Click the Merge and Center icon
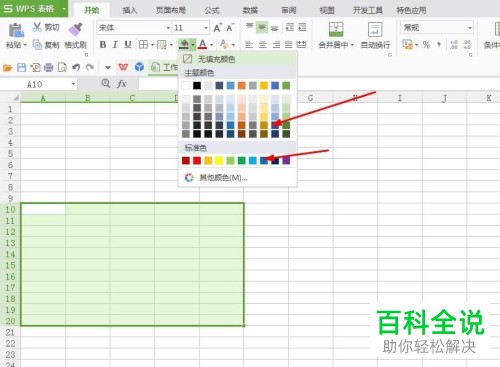This screenshot has height=367, width=500. (x=336, y=30)
